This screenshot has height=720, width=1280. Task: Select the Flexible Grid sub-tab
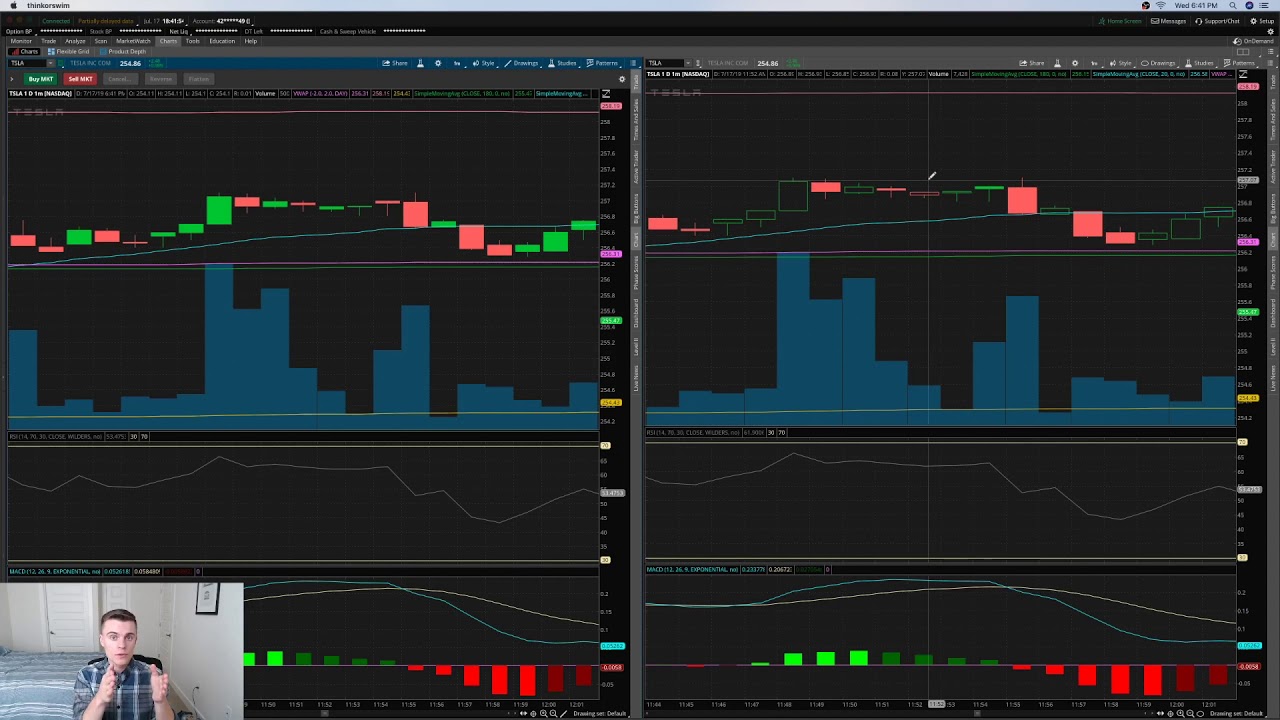[x=68, y=51]
